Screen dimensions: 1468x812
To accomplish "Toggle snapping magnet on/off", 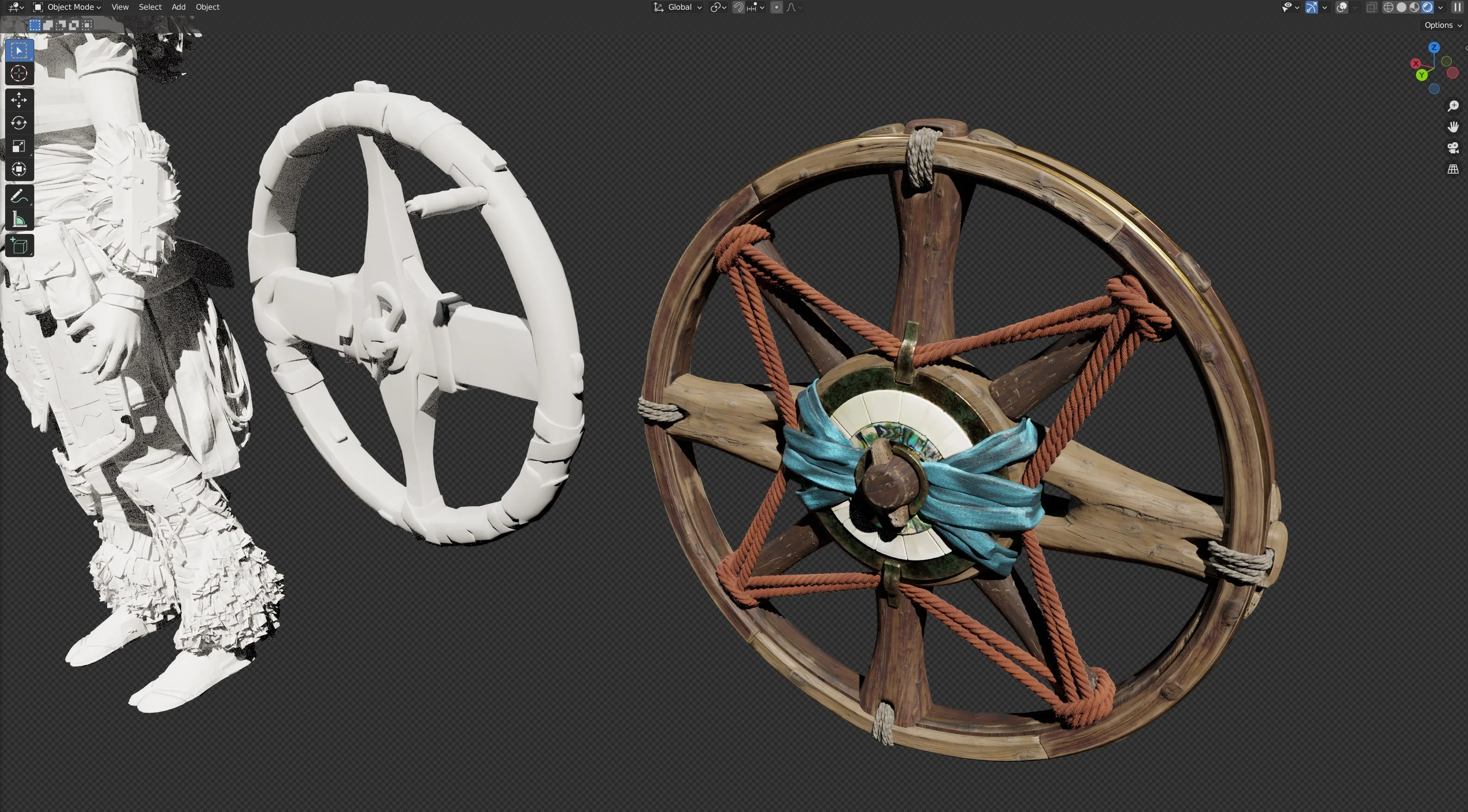I will pos(738,7).
